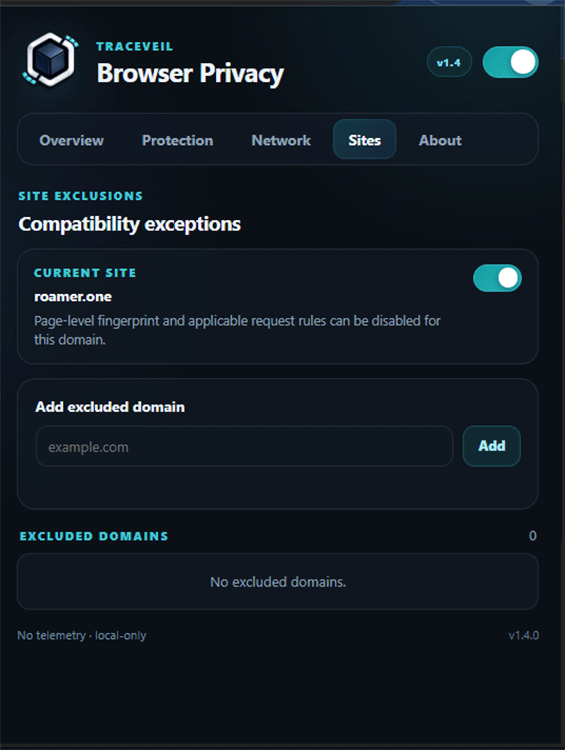
Task: Select the Sites tab
Action: coord(365,139)
